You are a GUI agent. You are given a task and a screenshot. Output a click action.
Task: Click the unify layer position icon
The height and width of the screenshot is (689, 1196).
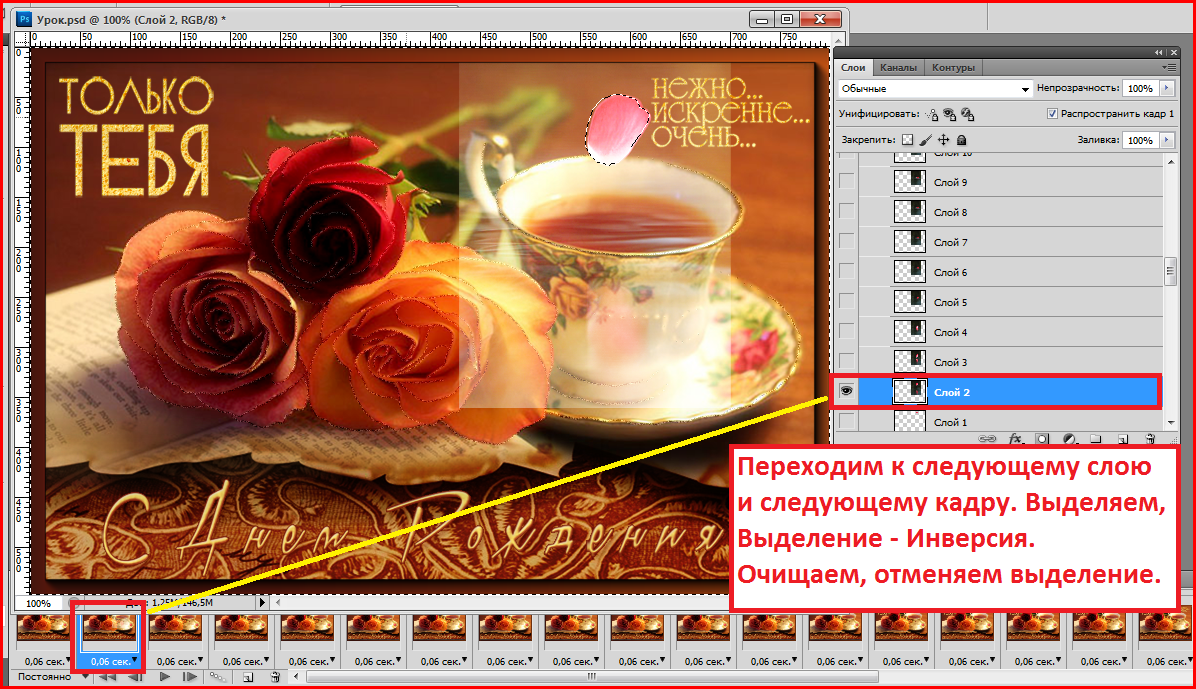931,114
